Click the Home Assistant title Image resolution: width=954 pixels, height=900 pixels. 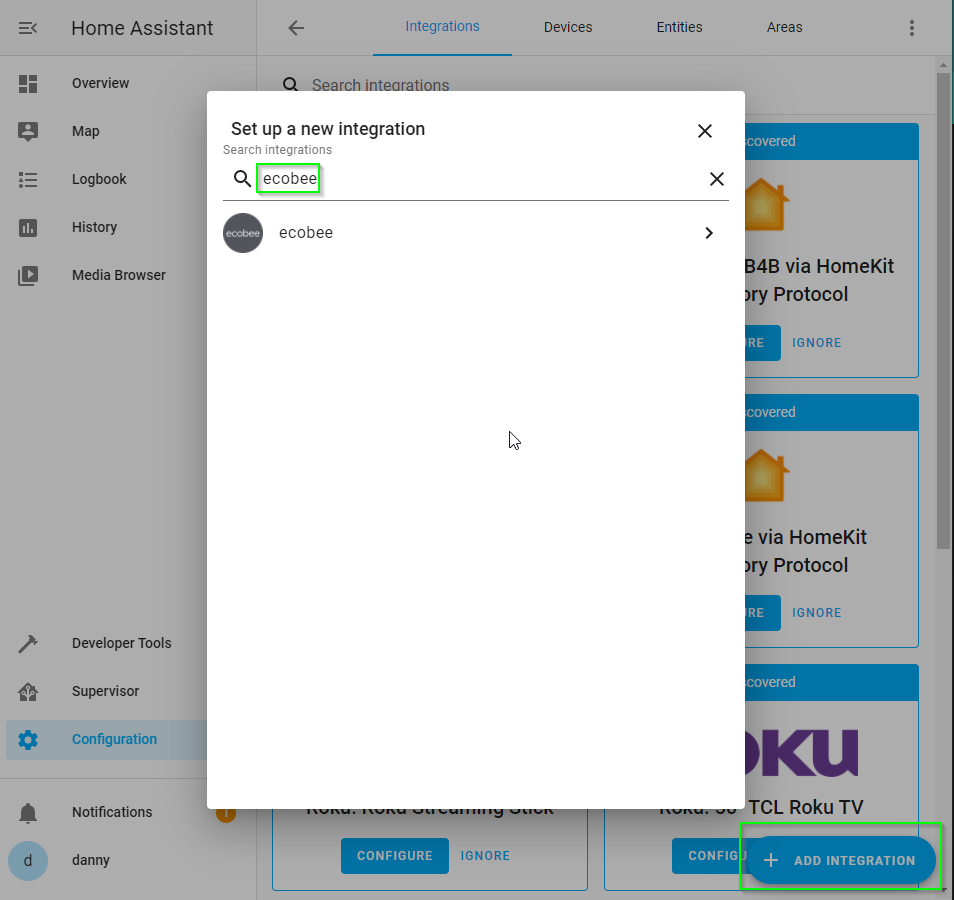click(142, 28)
